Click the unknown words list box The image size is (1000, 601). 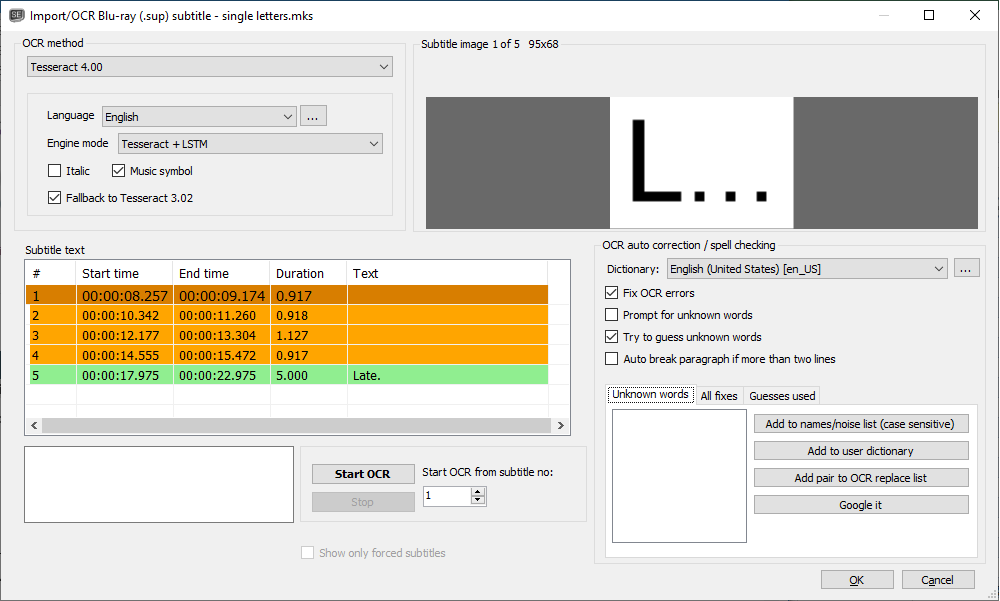[679, 476]
